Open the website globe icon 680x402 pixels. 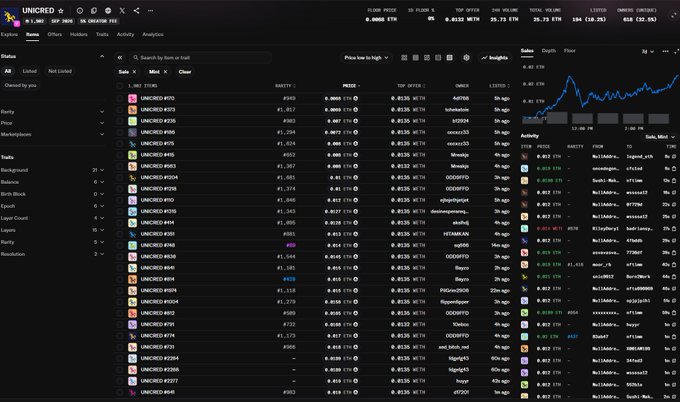108,10
